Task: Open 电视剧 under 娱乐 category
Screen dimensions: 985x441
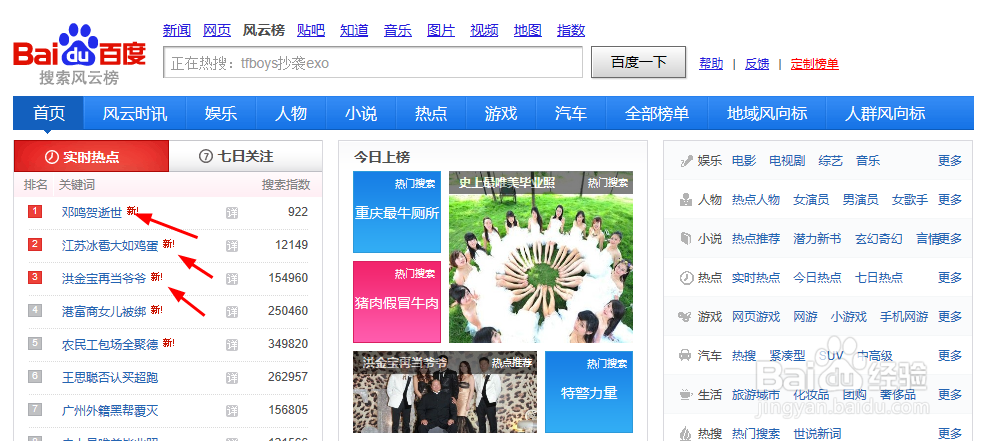Action: coord(787,161)
